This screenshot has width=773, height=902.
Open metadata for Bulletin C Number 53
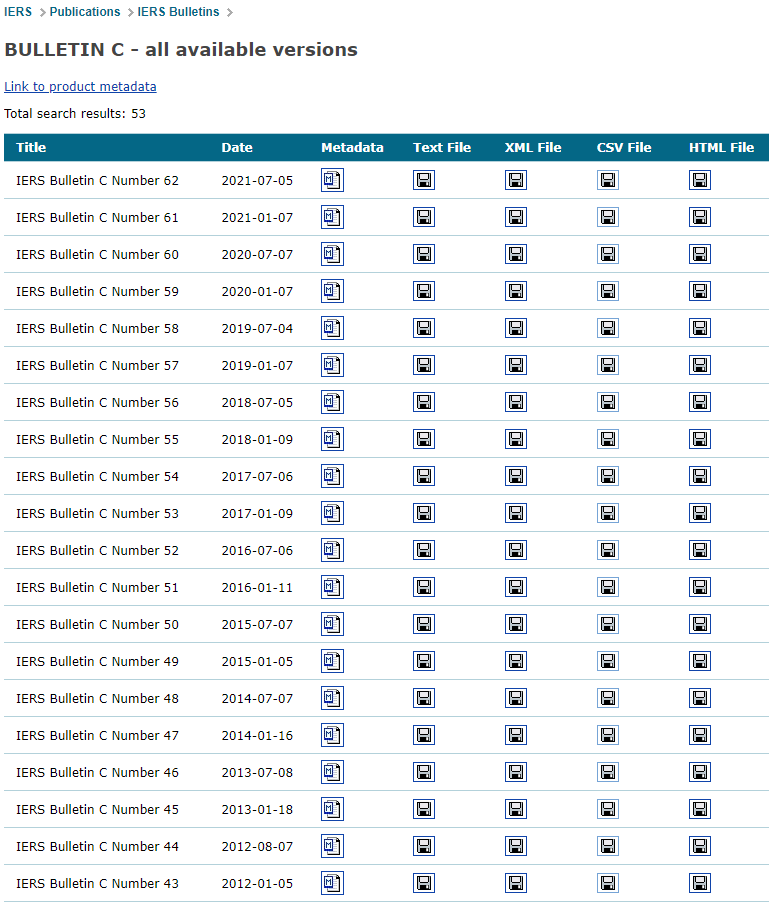click(332, 513)
